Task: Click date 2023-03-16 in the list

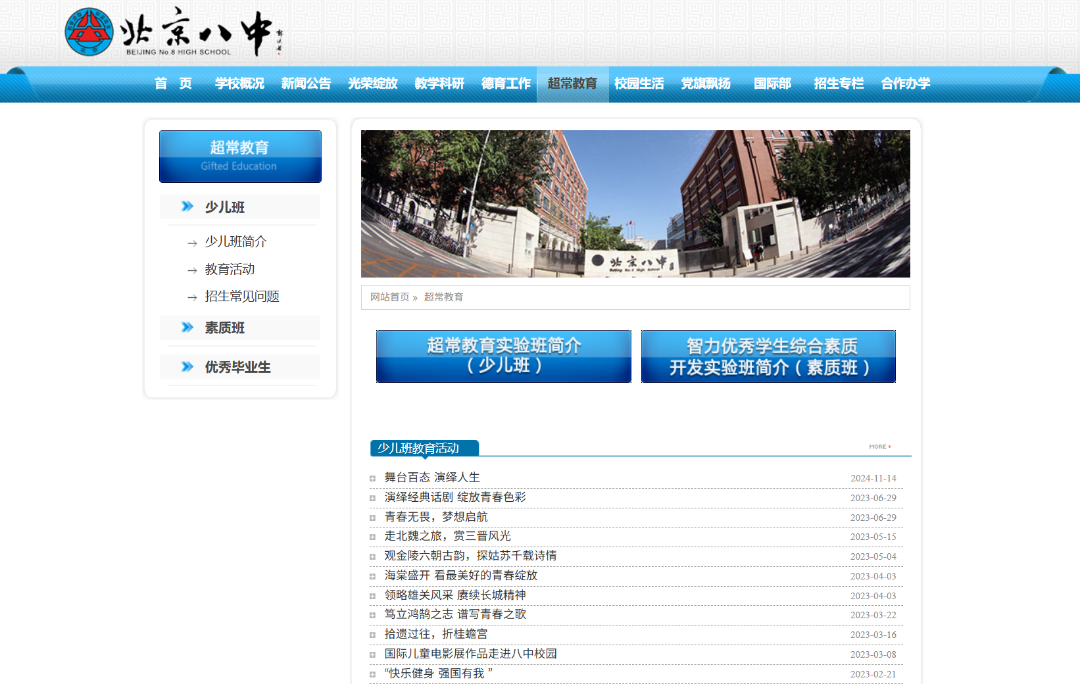Action: [x=873, y=635]
